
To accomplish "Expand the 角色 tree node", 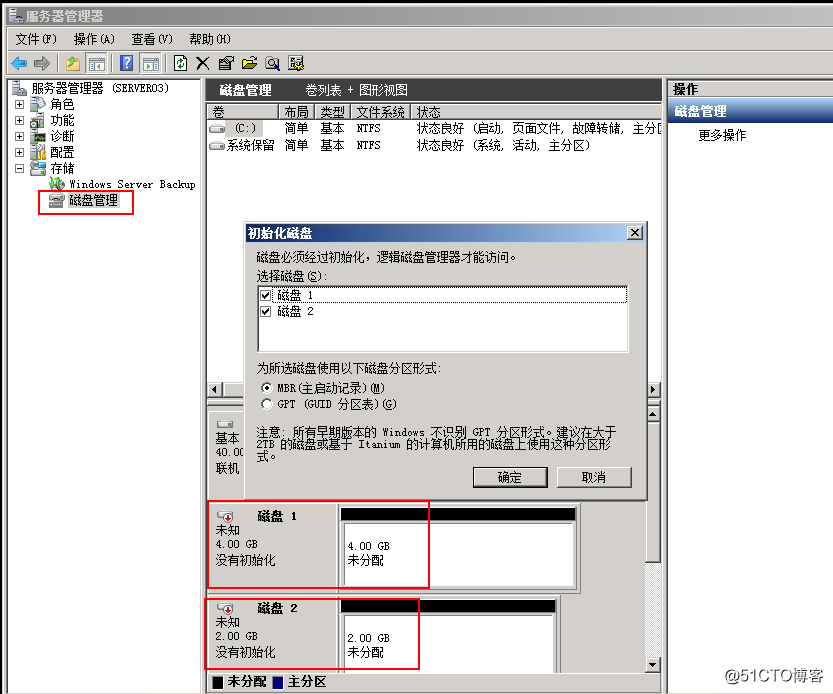I will click(x=20, y=105).
